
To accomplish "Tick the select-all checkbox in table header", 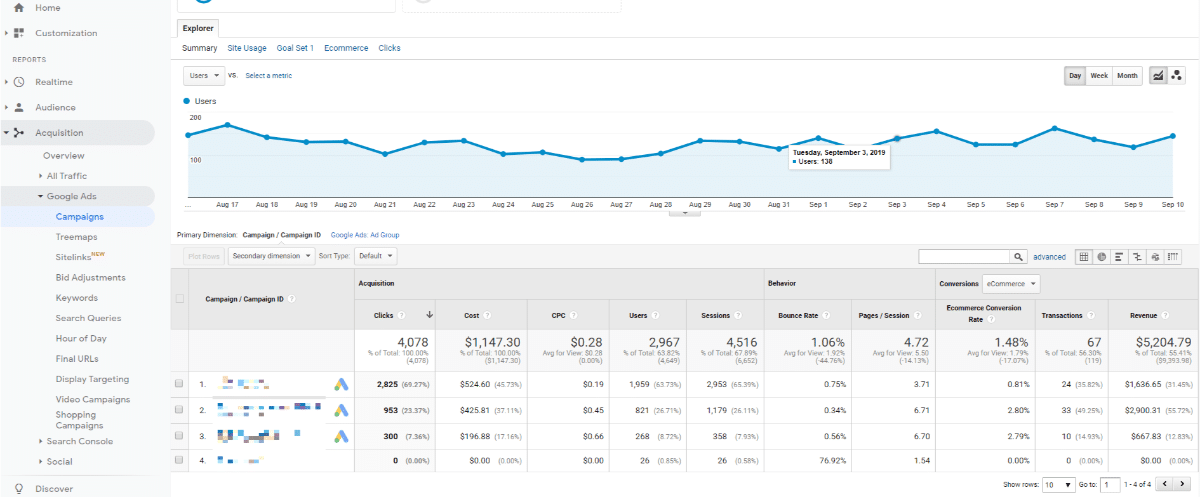I will point(180,298).
